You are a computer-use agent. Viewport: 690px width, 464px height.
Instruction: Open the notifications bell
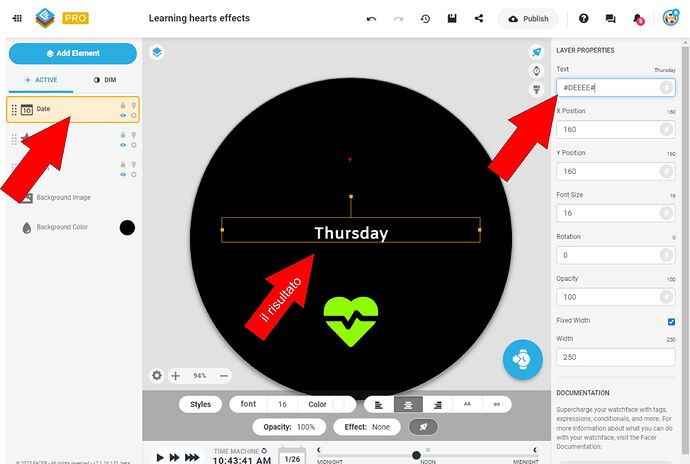coord(638,19)
